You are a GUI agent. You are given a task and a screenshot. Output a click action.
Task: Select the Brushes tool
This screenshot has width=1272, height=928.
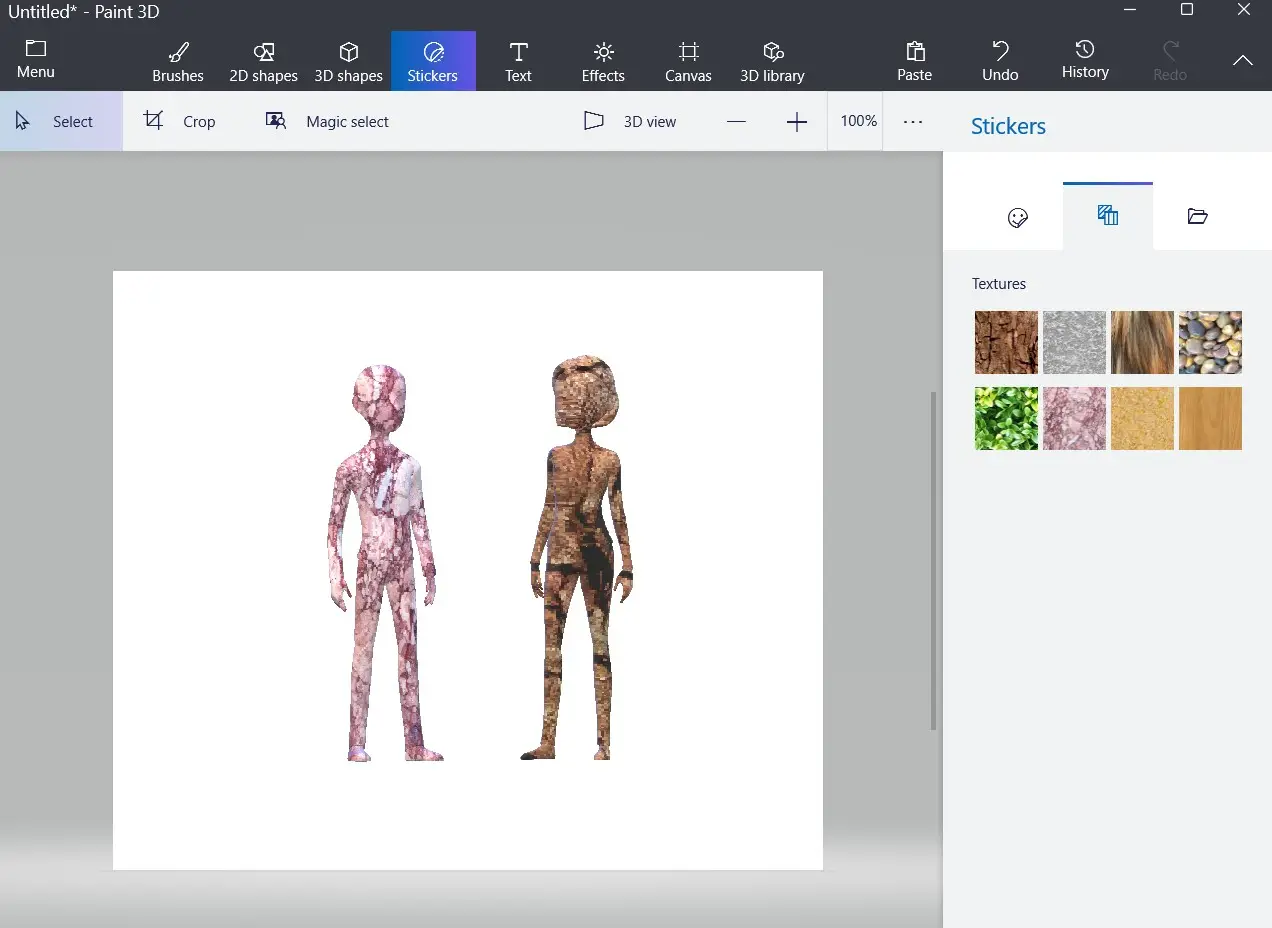pyautogui.click(x=177, y=60)
